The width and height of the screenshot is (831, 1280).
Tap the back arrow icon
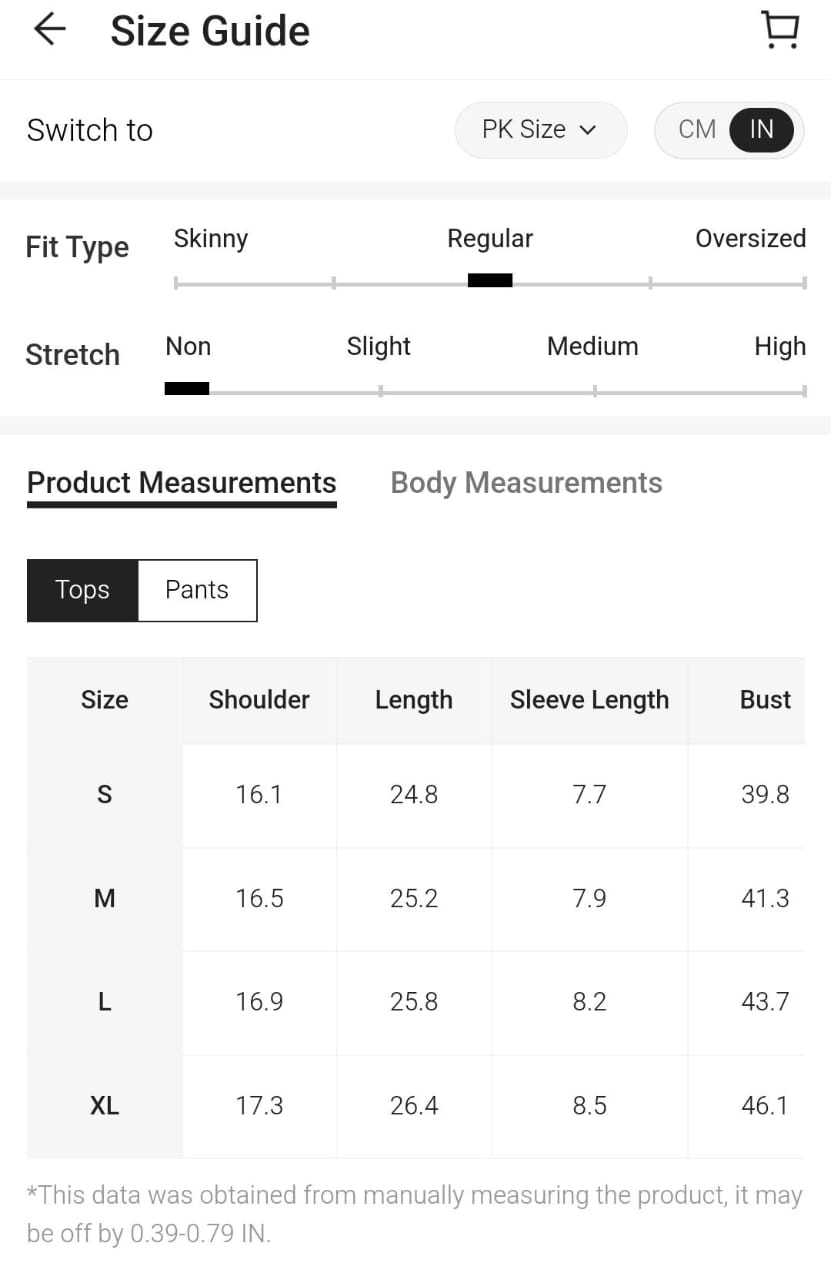pos(49,30)
